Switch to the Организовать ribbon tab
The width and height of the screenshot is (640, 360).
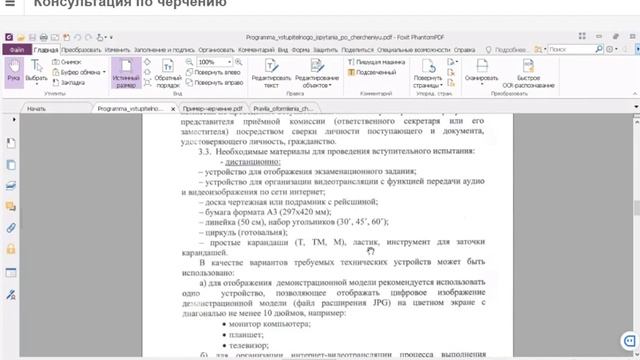point(216,50)
